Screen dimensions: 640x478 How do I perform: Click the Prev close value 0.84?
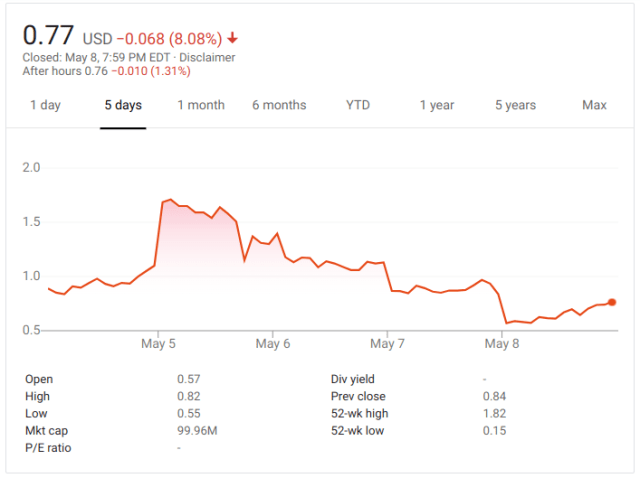click(494, 396)
